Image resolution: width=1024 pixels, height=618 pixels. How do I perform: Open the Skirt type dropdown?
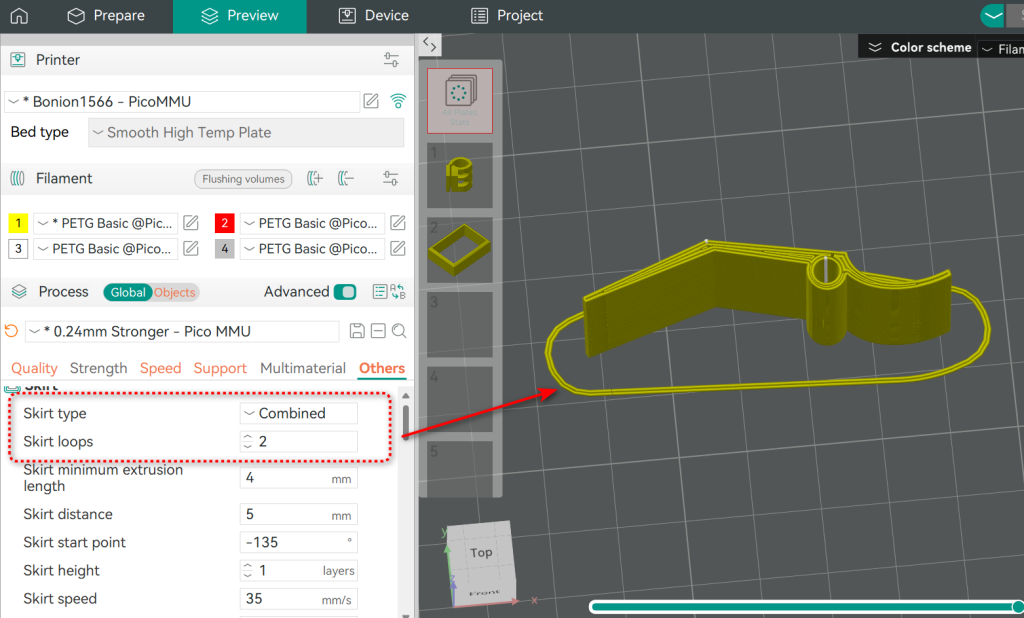click(x=298, y=414)
